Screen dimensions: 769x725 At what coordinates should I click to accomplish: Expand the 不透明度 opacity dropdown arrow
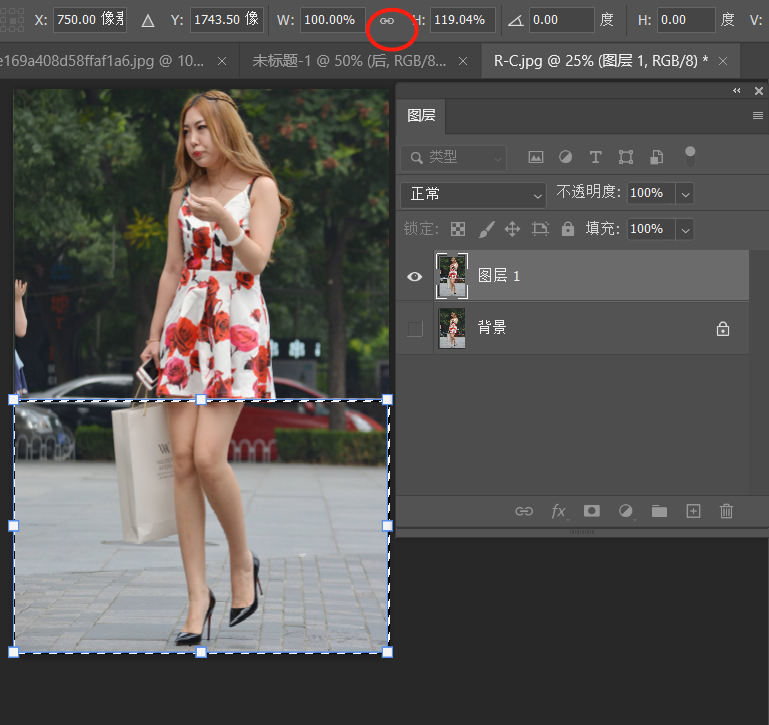point(685,193)
